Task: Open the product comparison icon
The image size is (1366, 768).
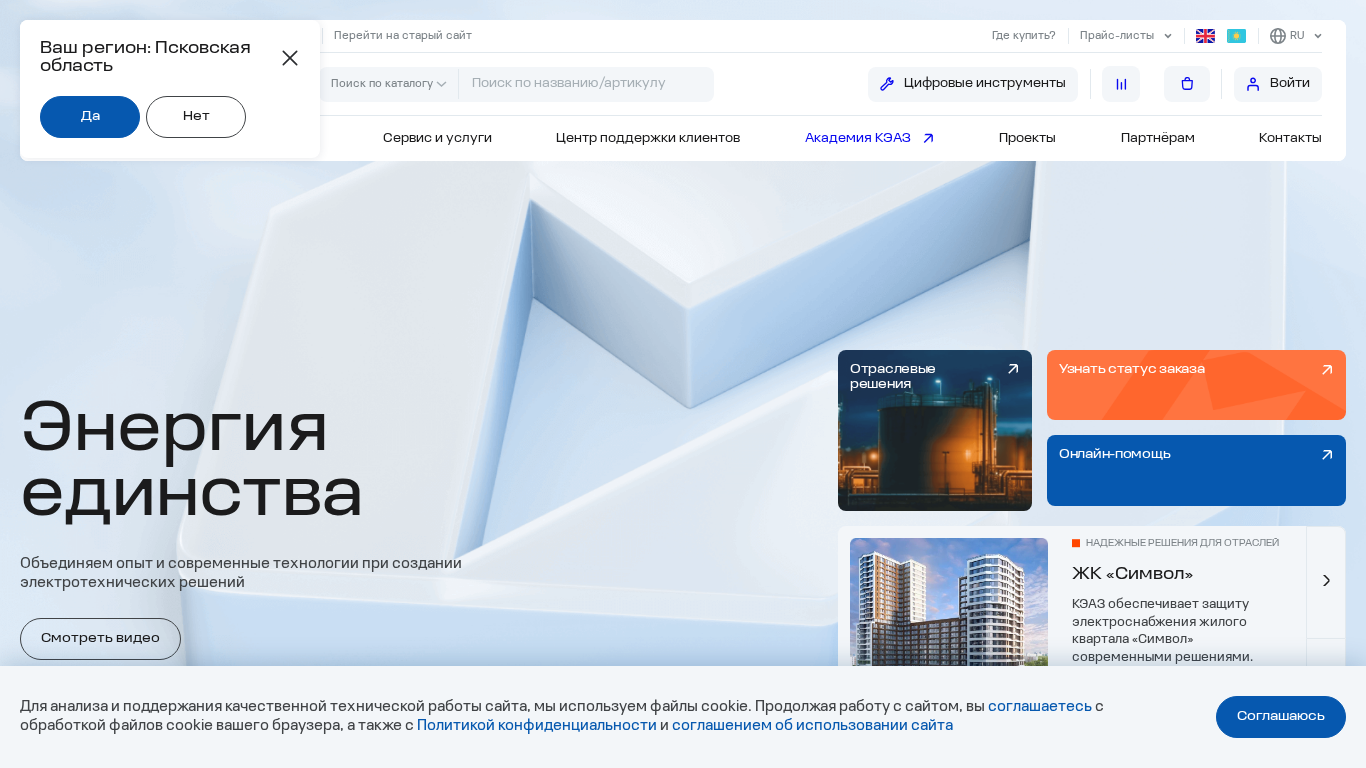Action: pyautogui.click(x=1121, y=84)
